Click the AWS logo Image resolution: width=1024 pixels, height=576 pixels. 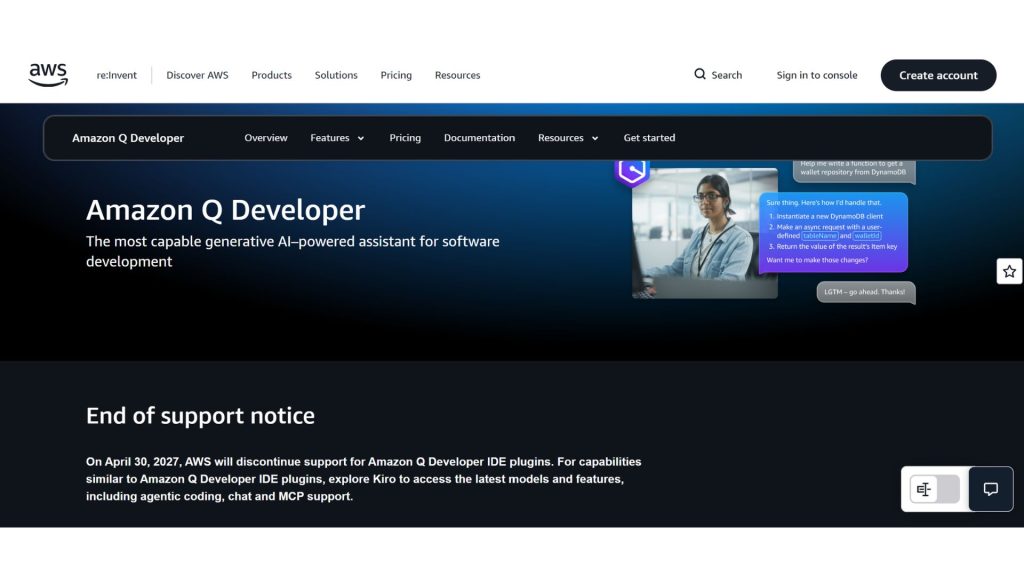(x=48, y=75)
